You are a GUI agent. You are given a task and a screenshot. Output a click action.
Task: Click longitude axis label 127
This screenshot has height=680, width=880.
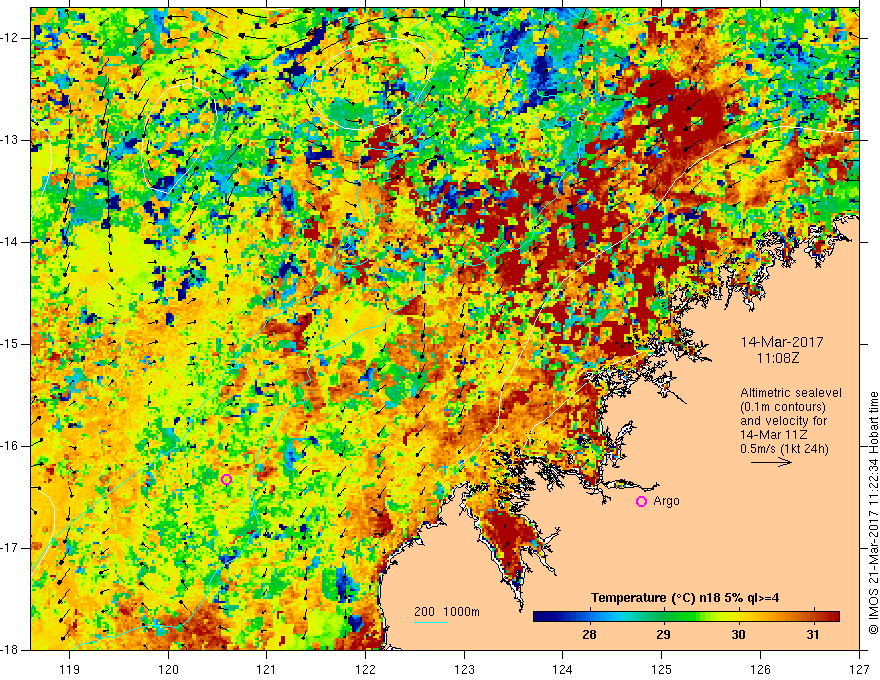tap(859, 669)
